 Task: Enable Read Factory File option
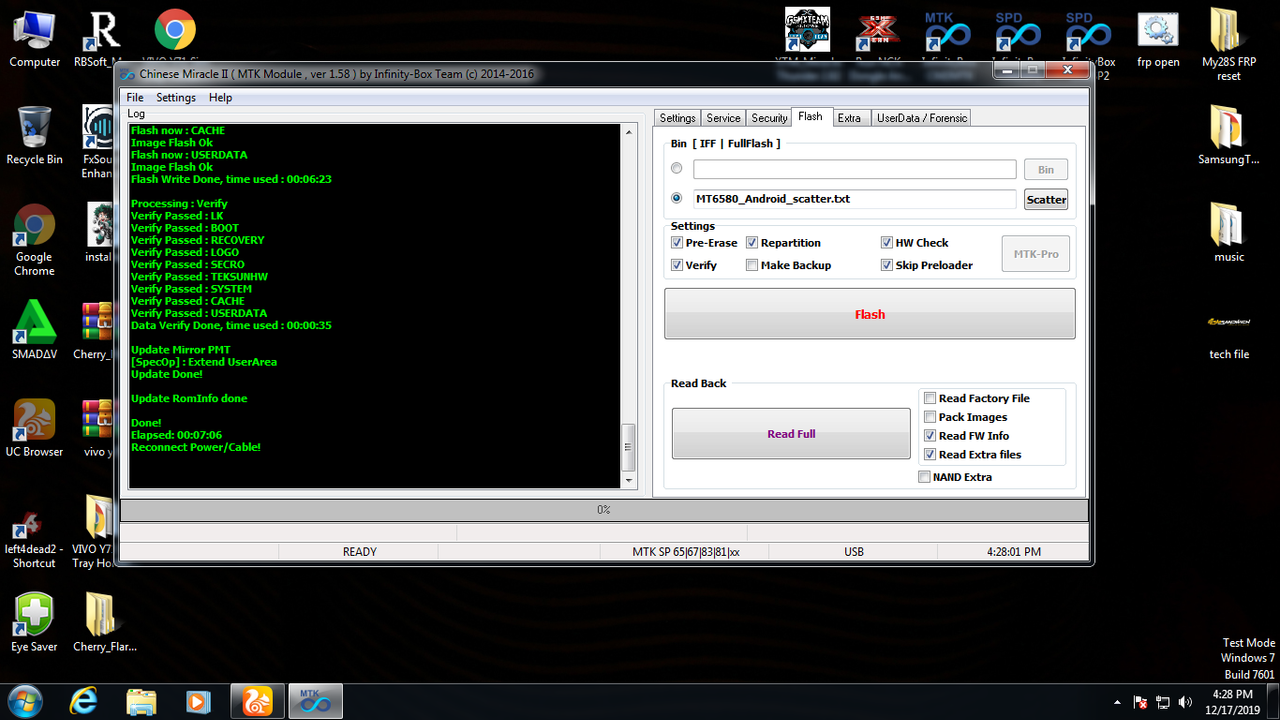pyautogui.click(x=930, y=398)
